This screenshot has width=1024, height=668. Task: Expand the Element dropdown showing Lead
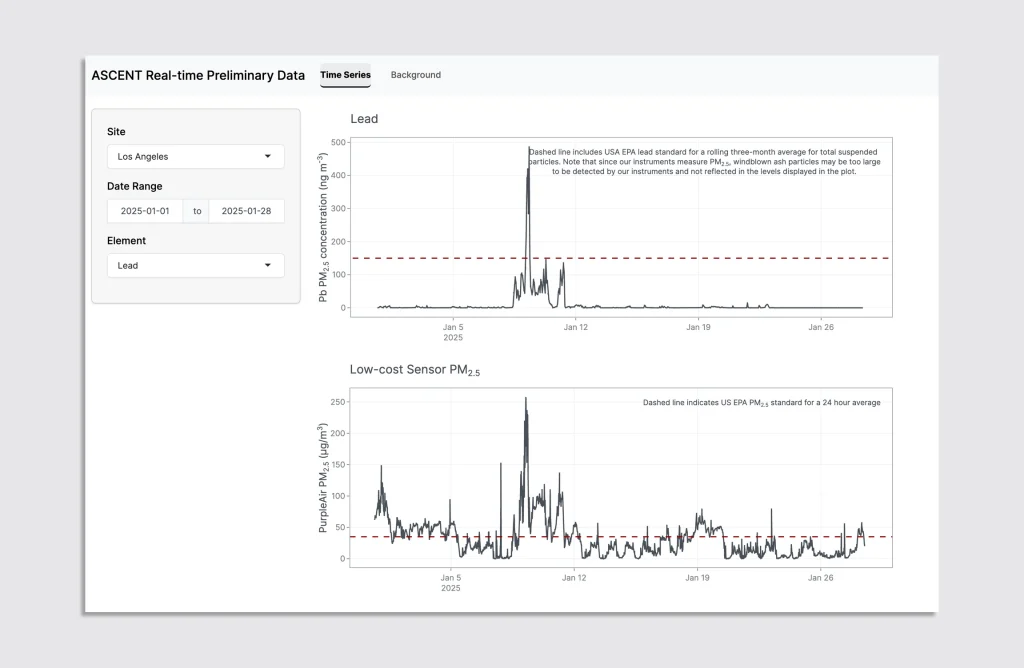coord(195,266)
